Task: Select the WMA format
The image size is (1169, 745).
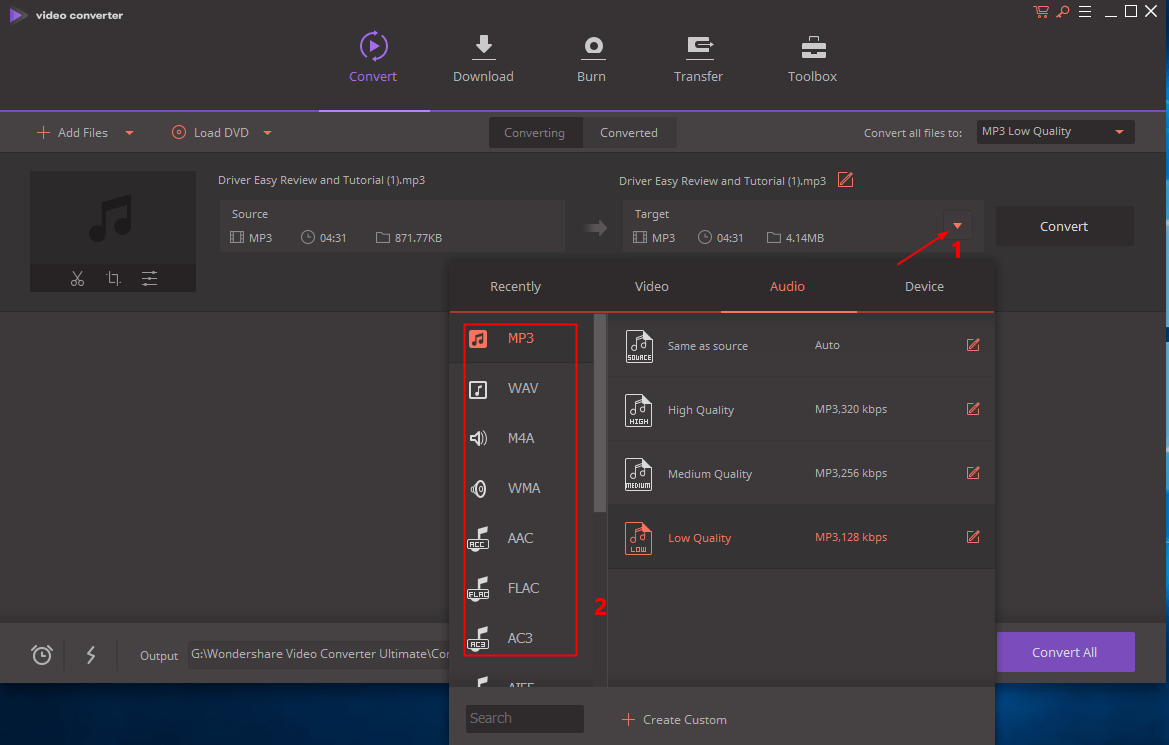Action: tap(521, 488)
